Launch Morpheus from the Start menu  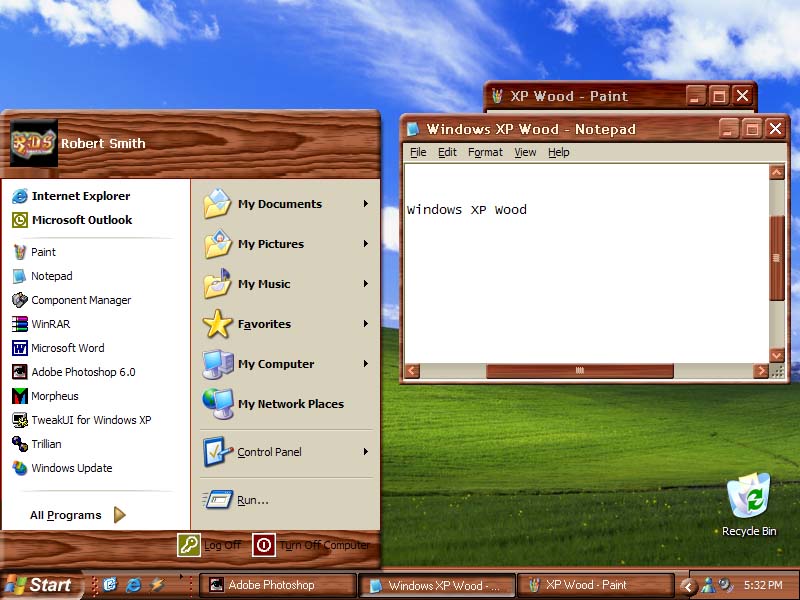tap(45, 396)
